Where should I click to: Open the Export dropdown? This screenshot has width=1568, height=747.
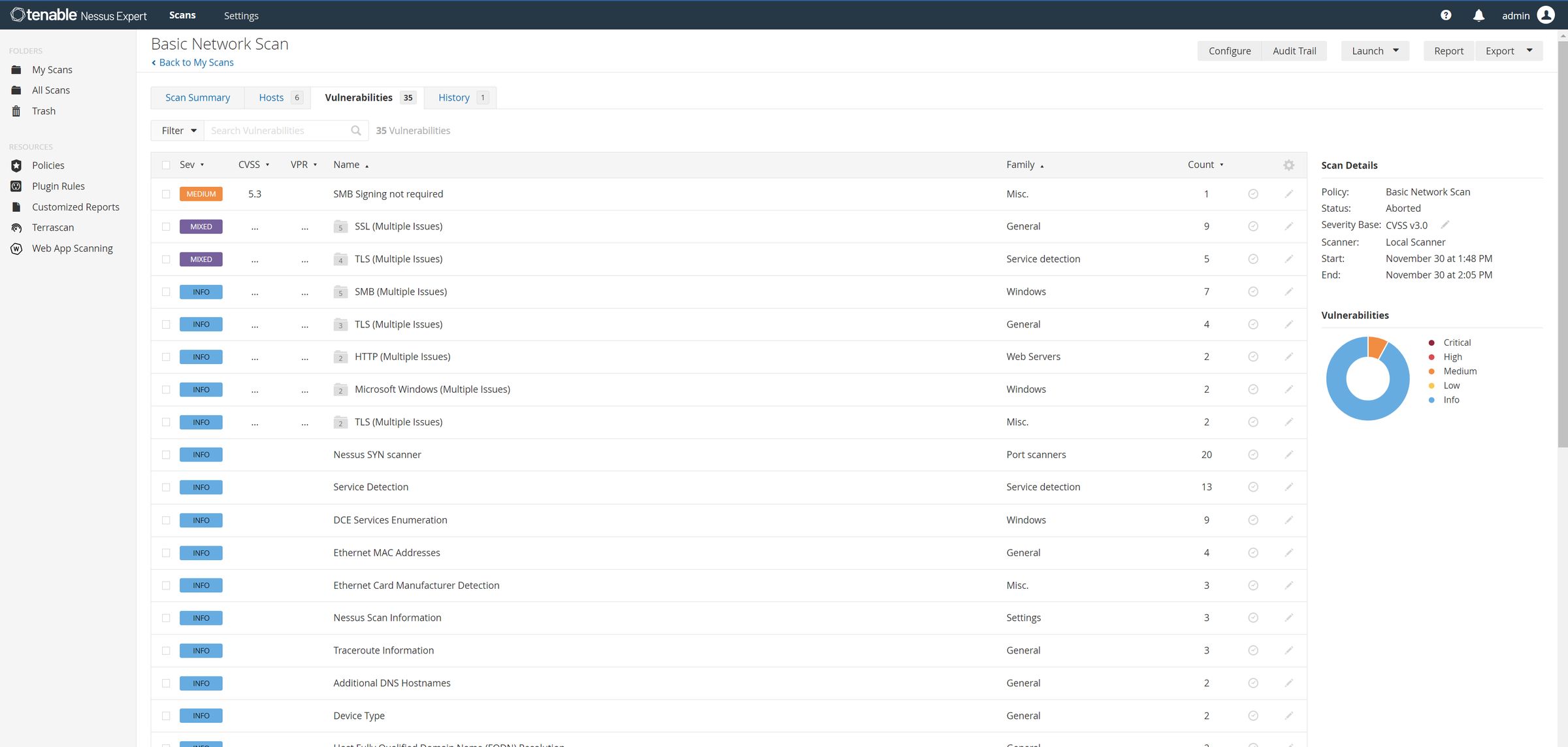[x=1509, y=50]
